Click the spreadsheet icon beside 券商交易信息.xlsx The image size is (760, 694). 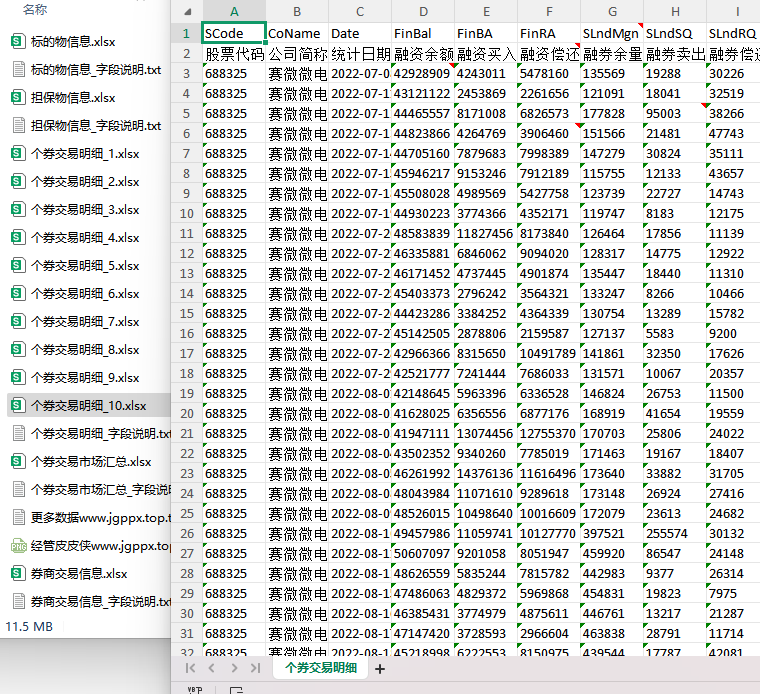pyautogui.click(x=18, y=573)
